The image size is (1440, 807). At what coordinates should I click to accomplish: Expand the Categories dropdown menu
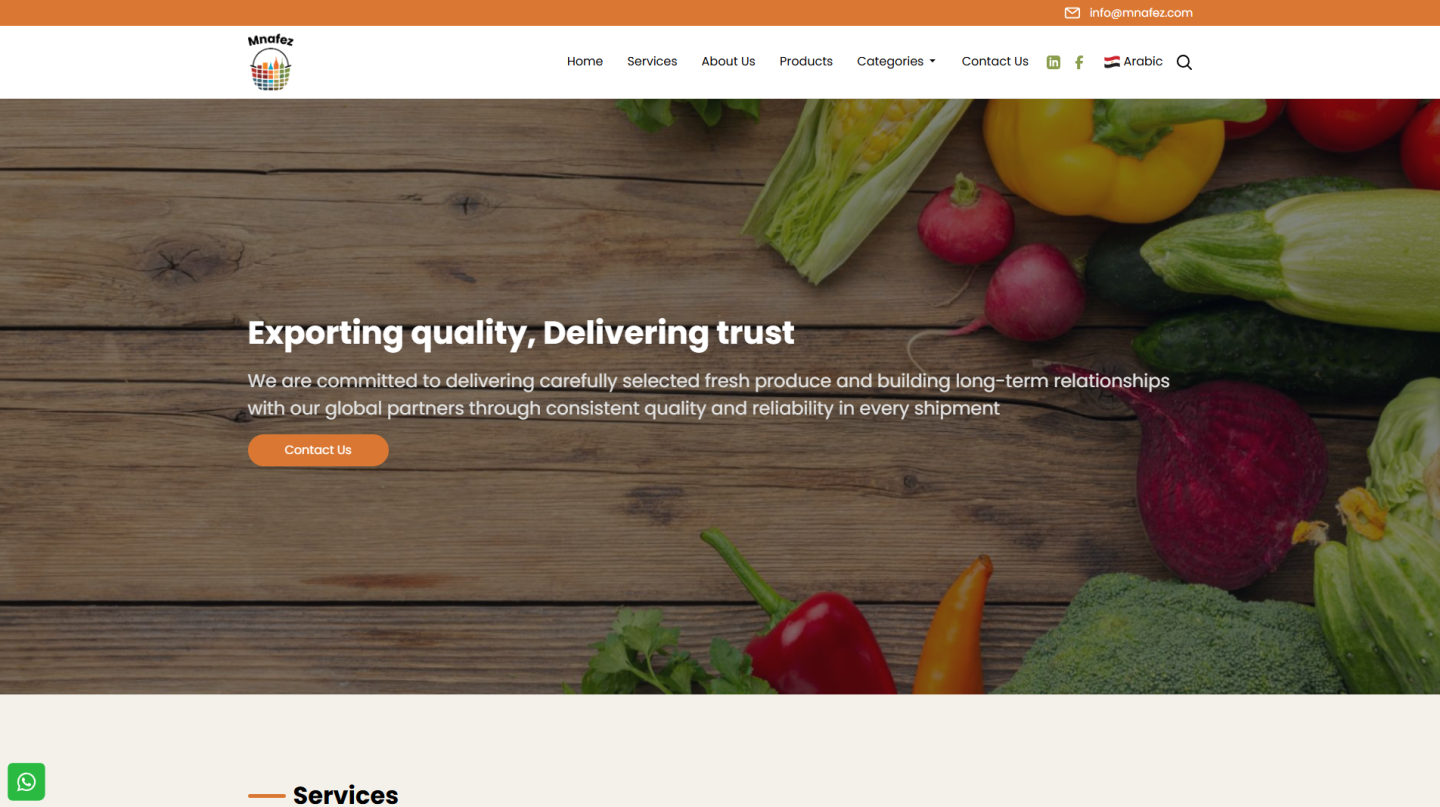click(x=896, y=61)
